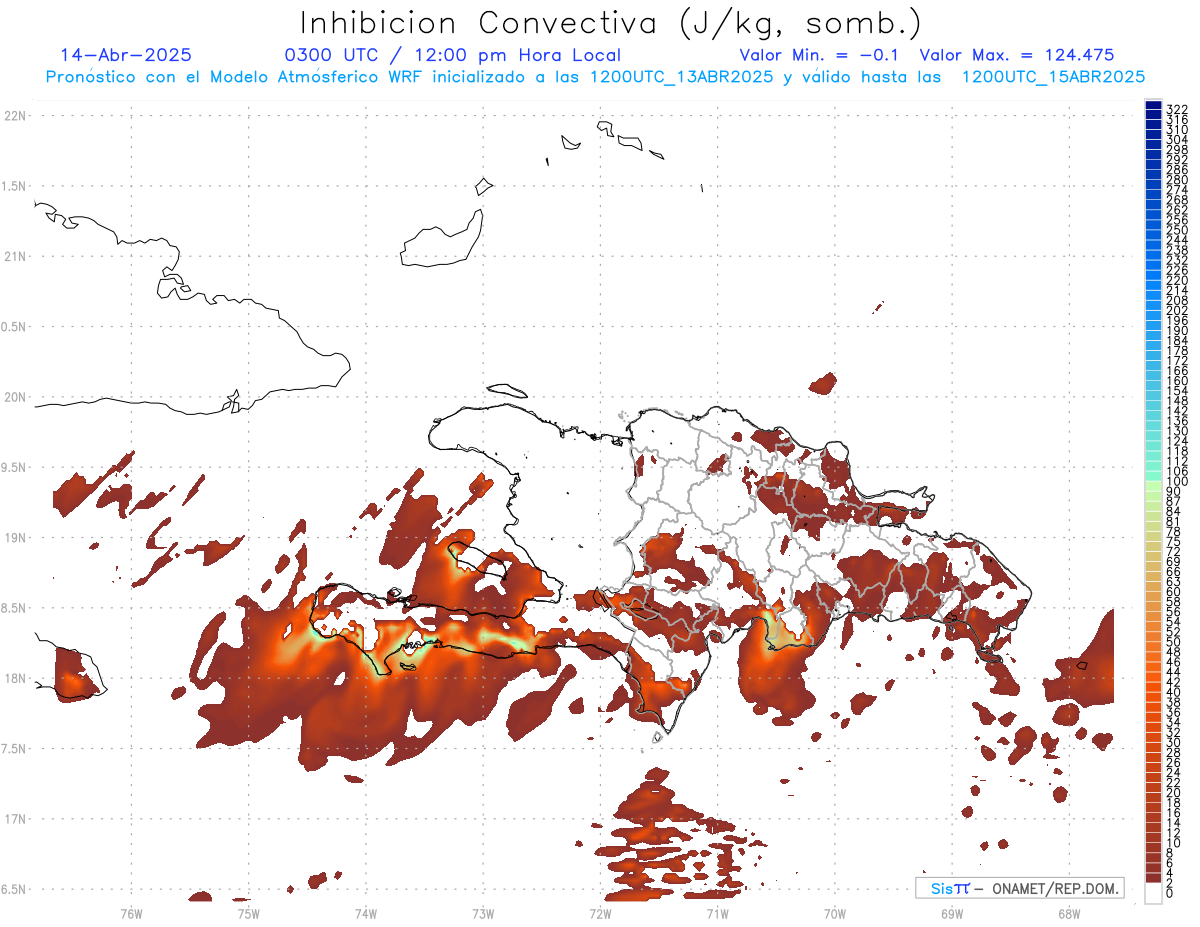Click the "8.5N" latitude label
Screen dimensions: 1200x927
14,608
